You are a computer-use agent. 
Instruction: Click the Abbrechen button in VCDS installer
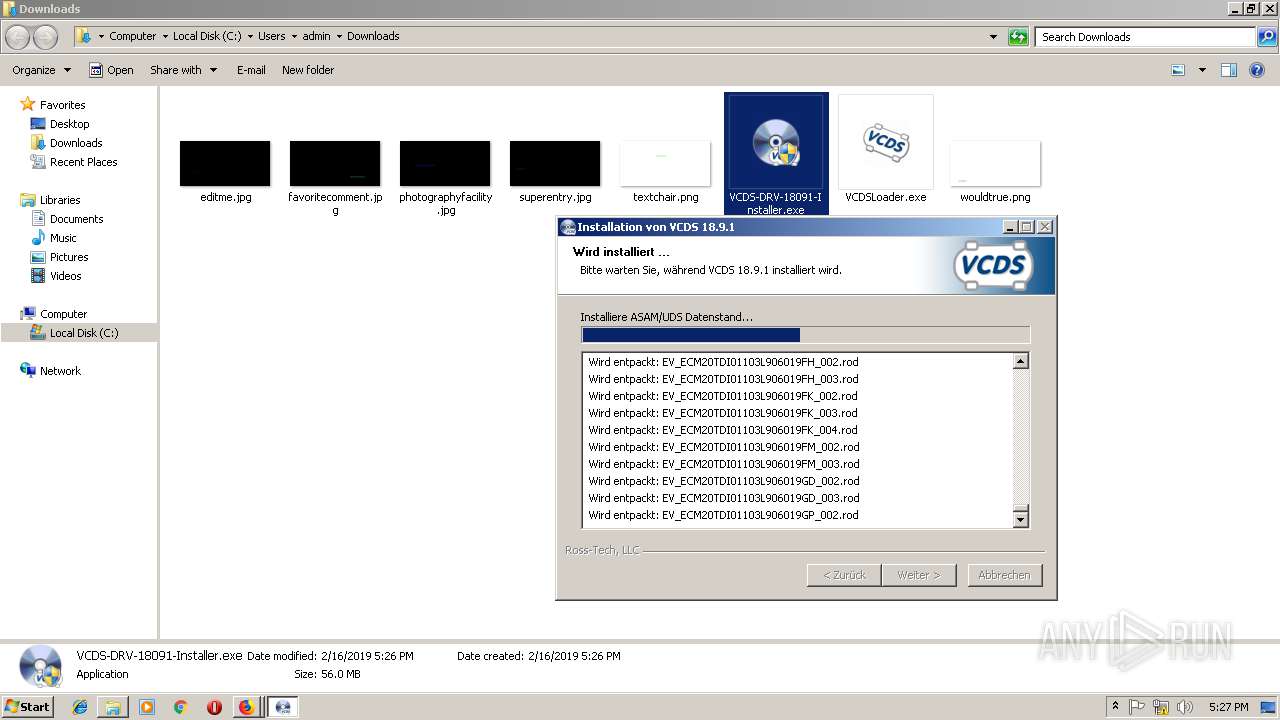tap(1005, 575)
